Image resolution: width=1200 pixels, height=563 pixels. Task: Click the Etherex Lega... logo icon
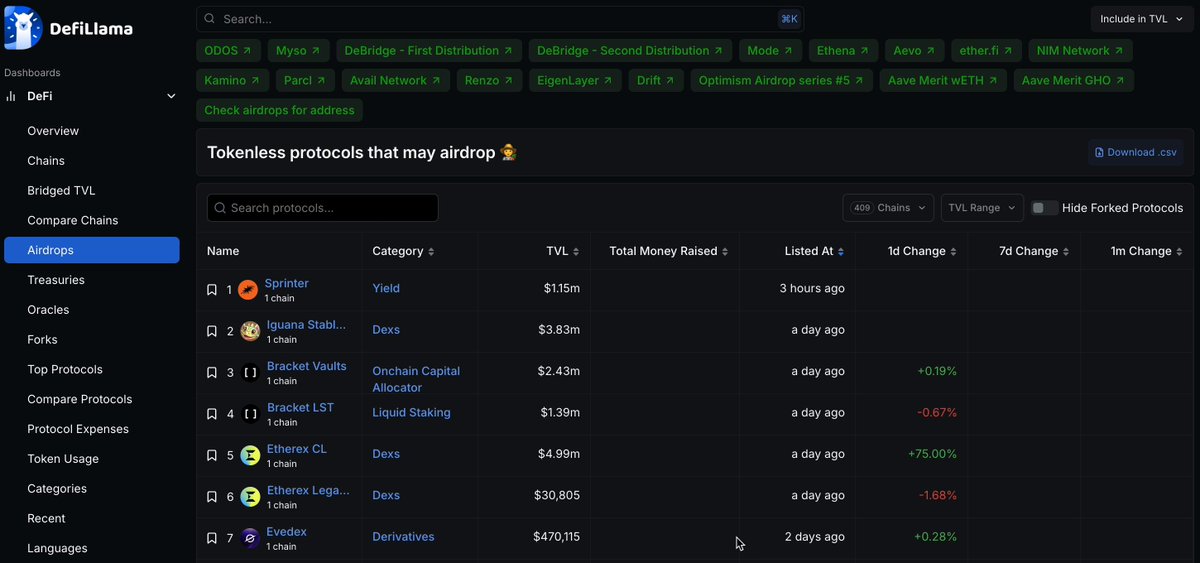point(250,497)
